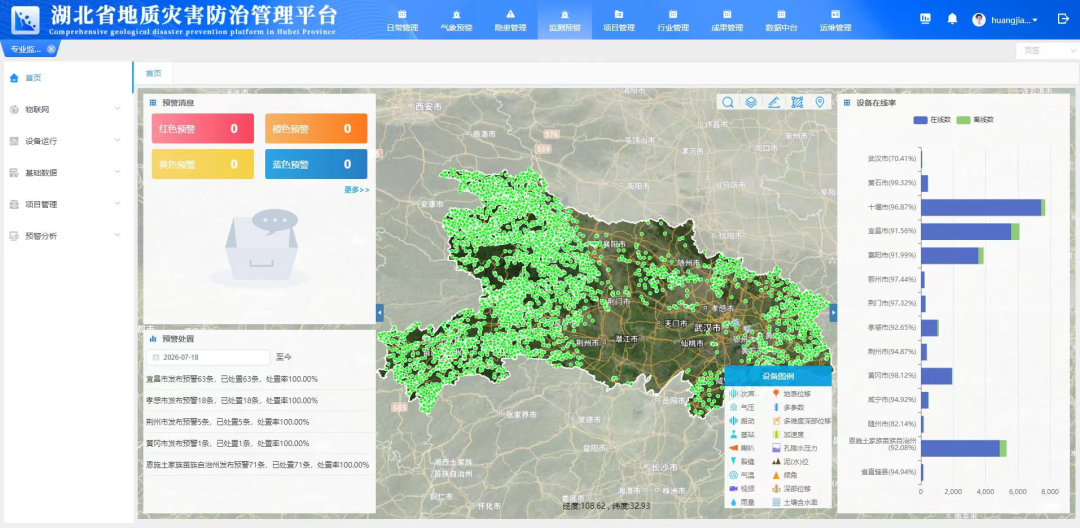Expand the 预警分析 sidebar menu

tap(65, 236)
